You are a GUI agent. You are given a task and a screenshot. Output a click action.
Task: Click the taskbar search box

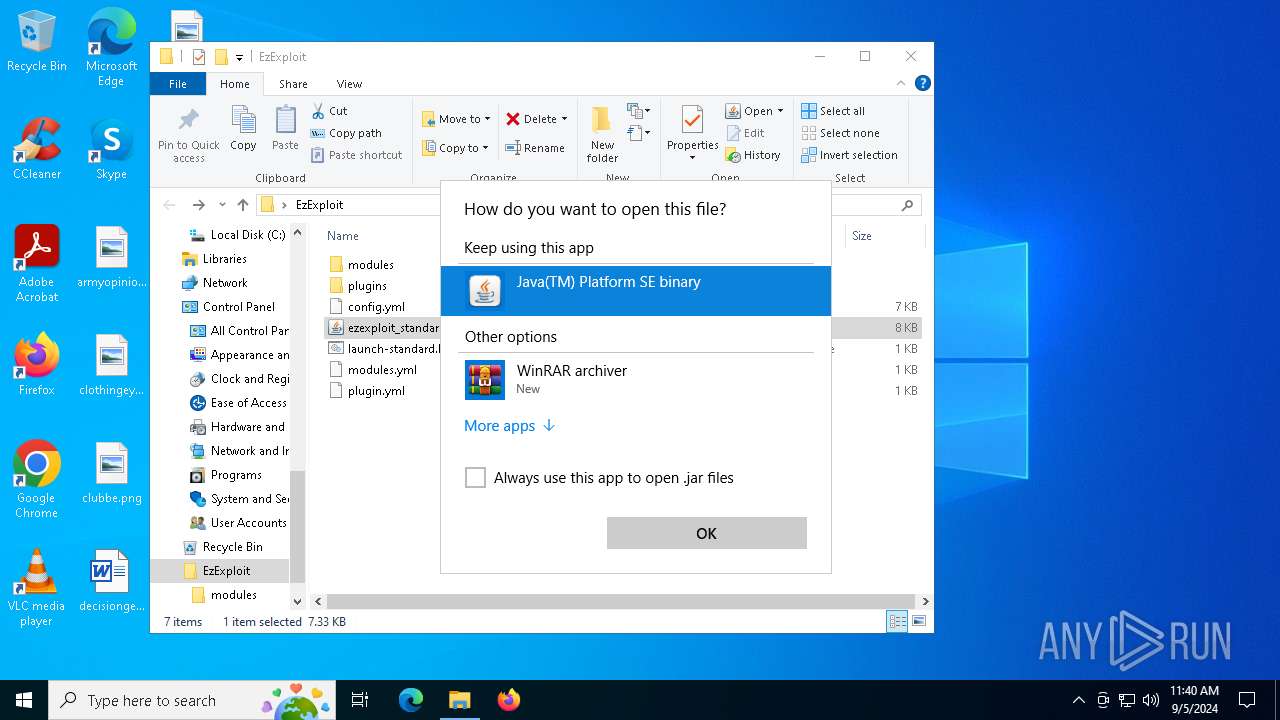click(193, 700)
